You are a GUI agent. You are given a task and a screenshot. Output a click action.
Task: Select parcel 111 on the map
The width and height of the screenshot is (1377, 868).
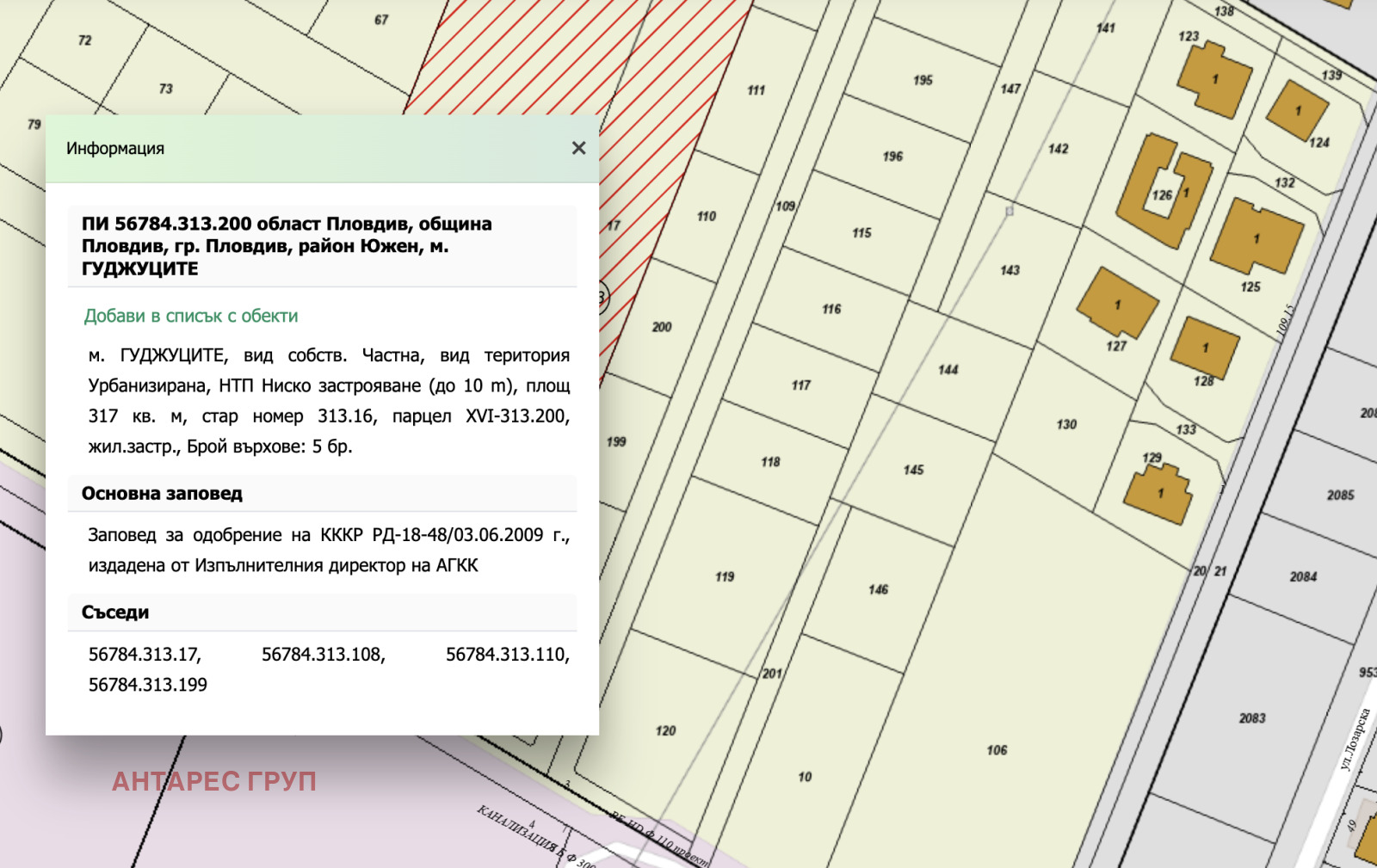click(756, 89)
